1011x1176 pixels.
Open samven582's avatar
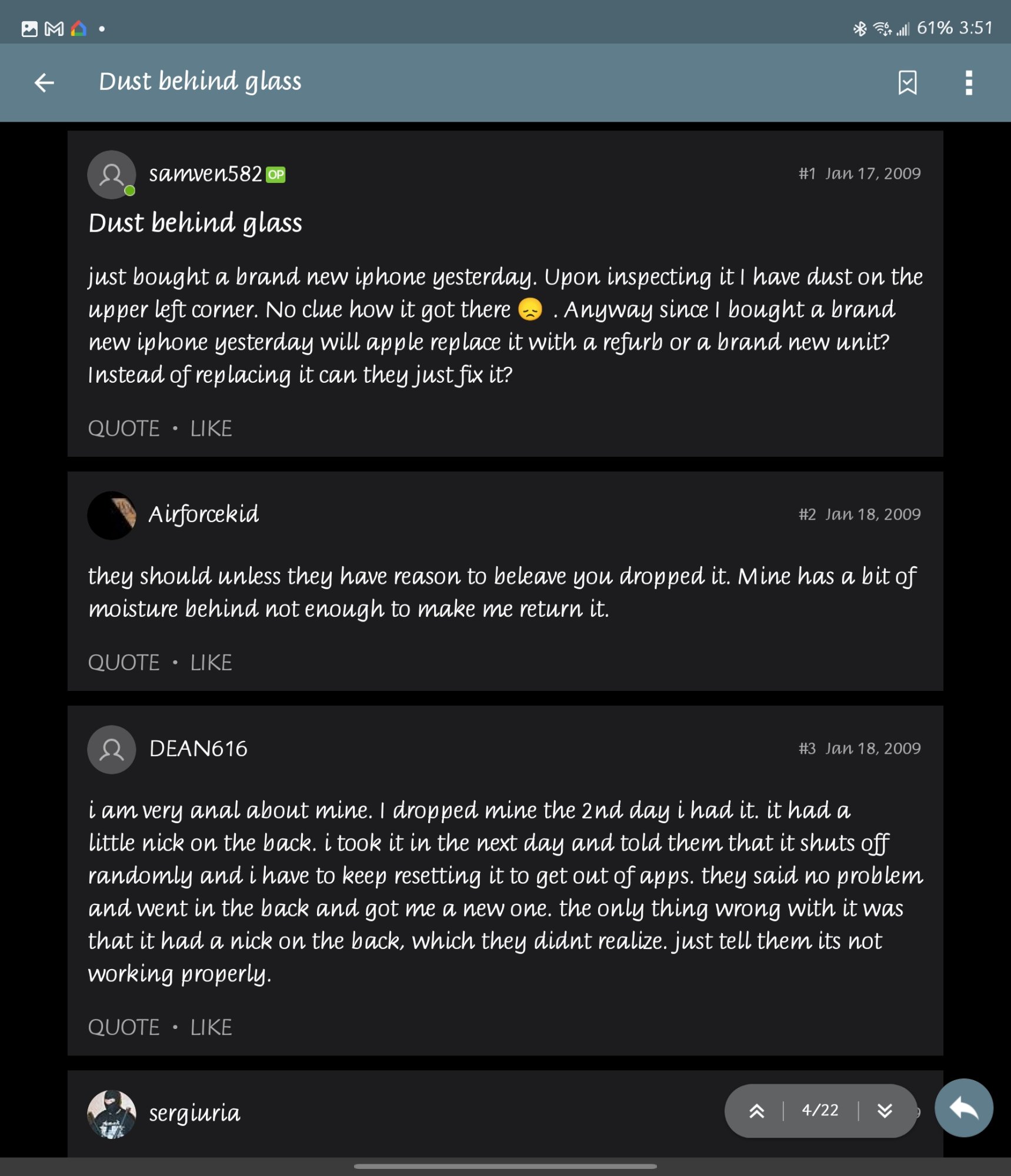[112, 174]
